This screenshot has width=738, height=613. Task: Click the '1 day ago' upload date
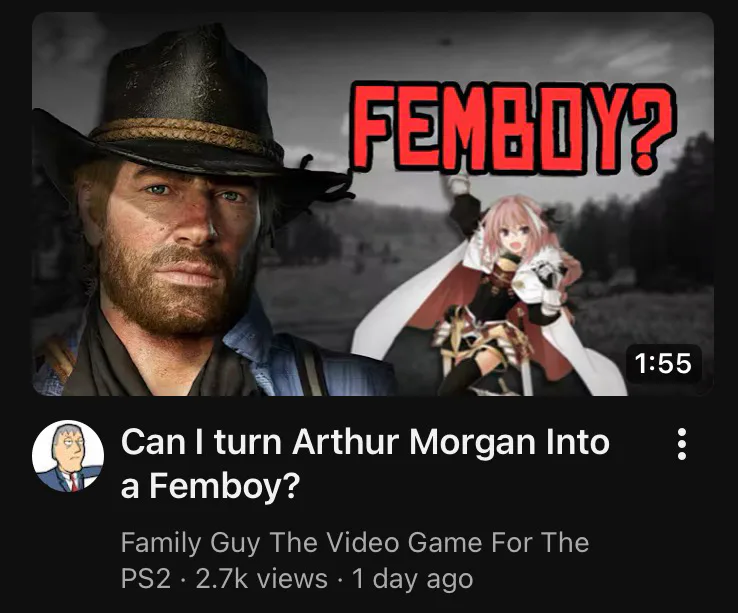(412, 579)
